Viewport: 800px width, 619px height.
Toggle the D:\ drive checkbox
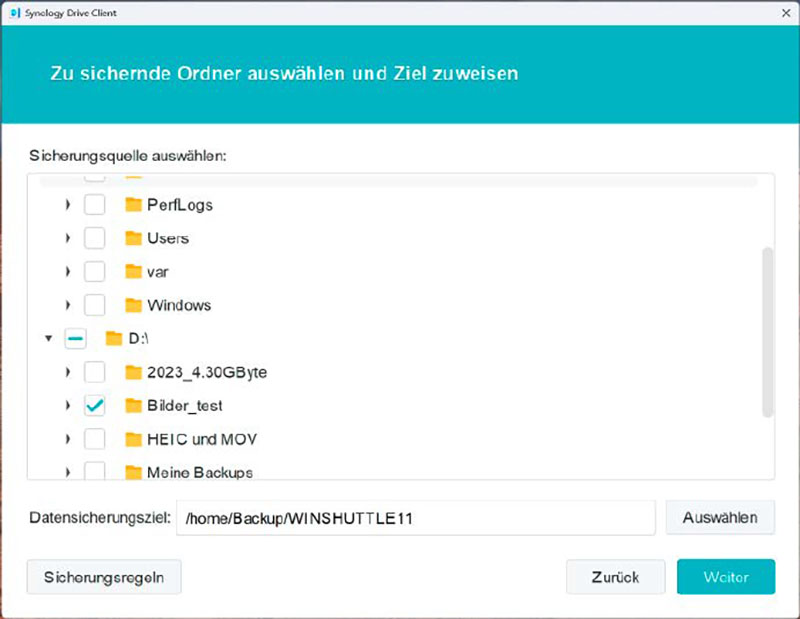(75, 339)
